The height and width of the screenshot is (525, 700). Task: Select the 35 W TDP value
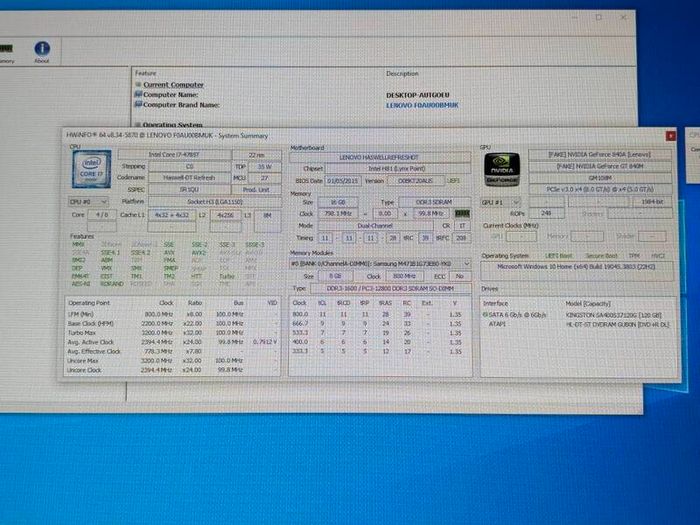(264, 167)
